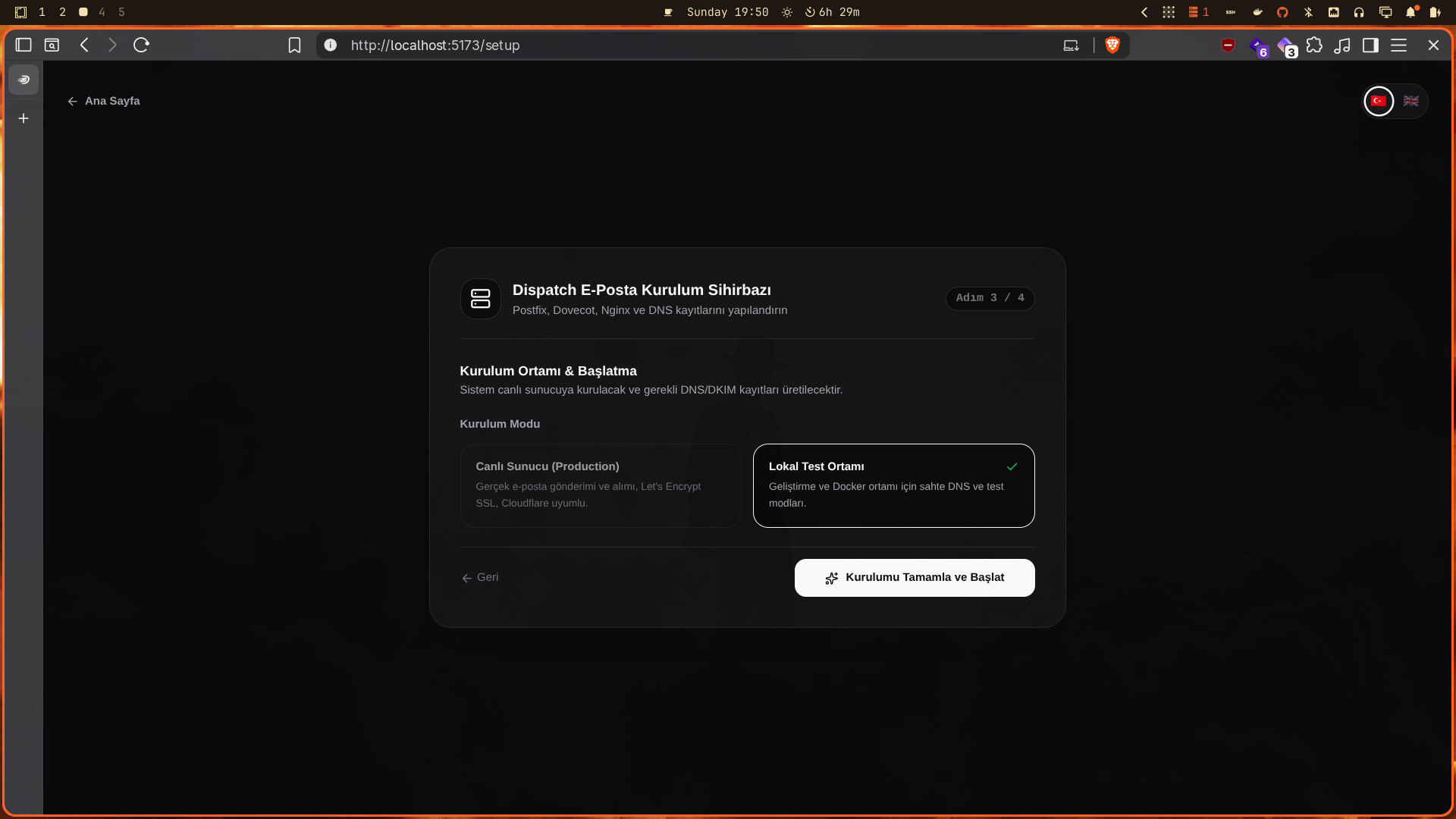
Task: Open the Docker whale icon in top bar
Action: (x=1257, y=12)
